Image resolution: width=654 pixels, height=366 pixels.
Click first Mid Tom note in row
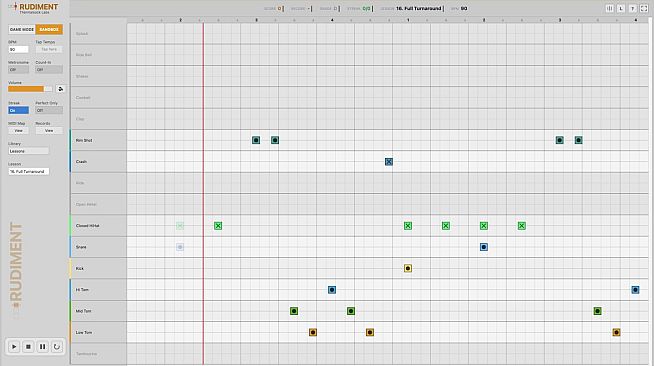294,311
